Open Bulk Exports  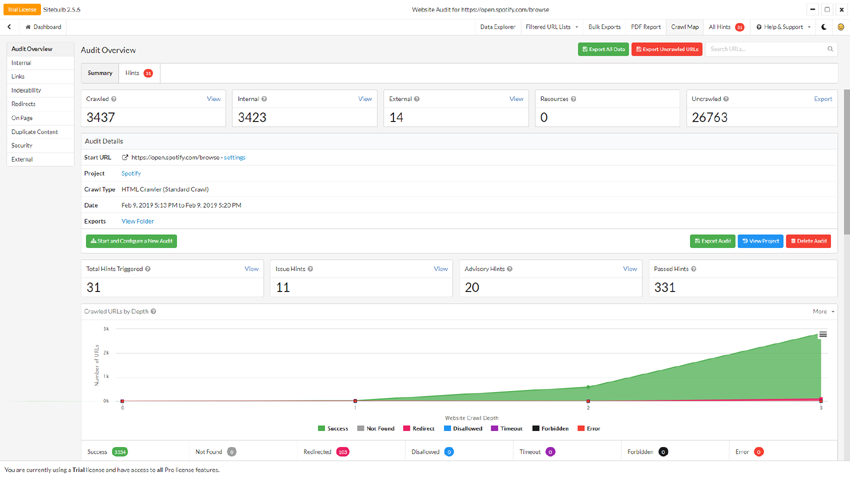(x=604, y=27)
